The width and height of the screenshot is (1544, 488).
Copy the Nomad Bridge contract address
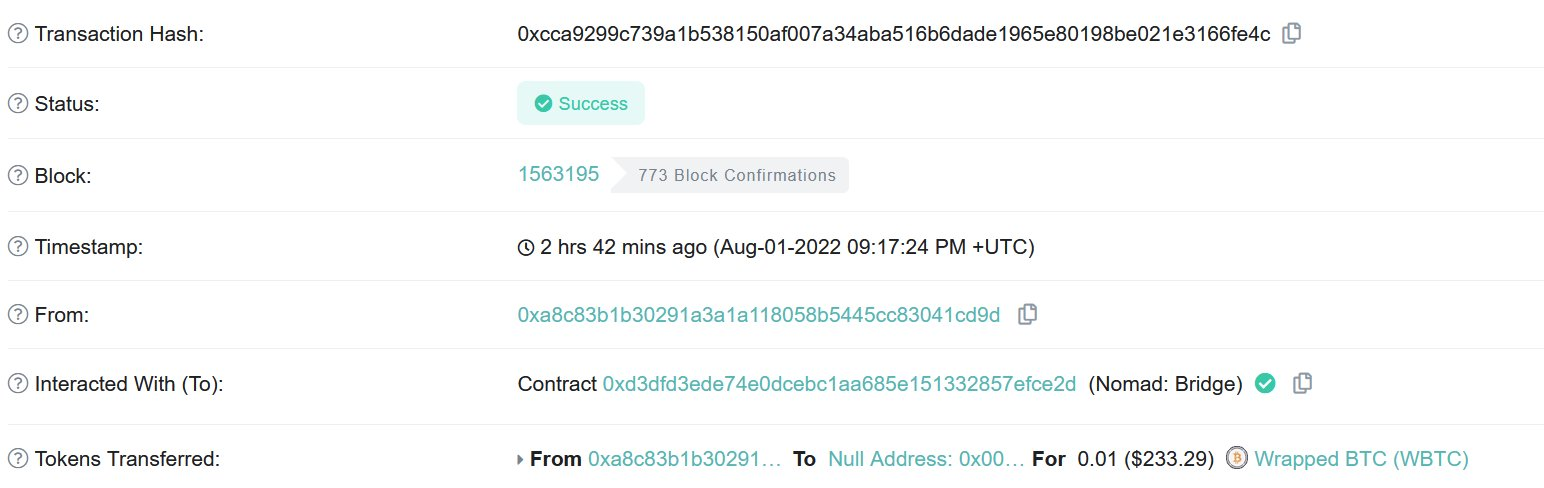(1302, 383)
